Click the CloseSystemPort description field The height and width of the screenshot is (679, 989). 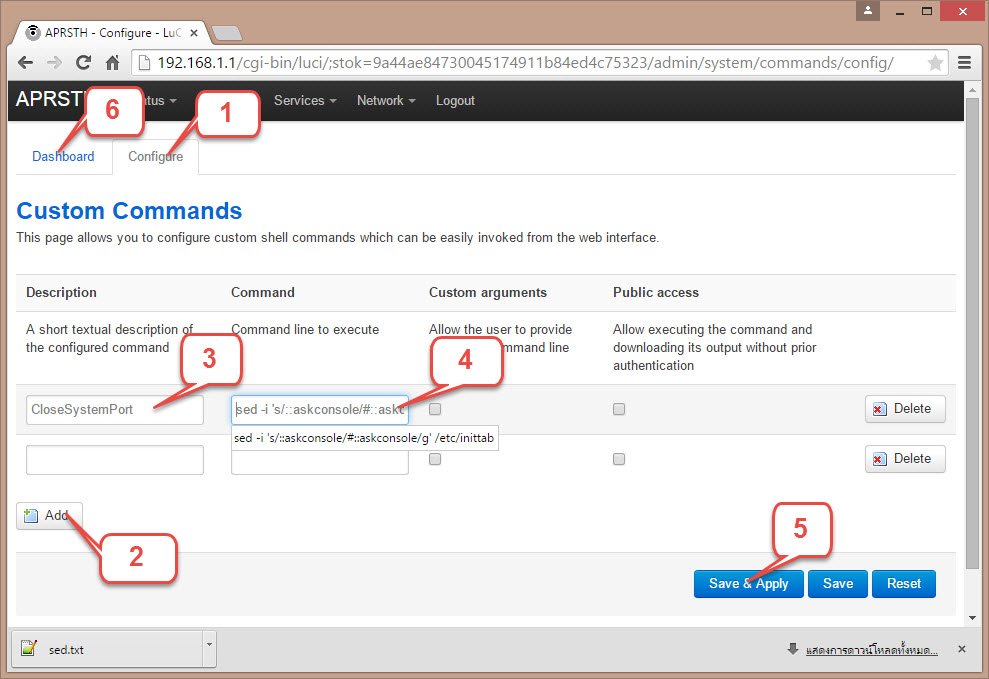(115, 410)
